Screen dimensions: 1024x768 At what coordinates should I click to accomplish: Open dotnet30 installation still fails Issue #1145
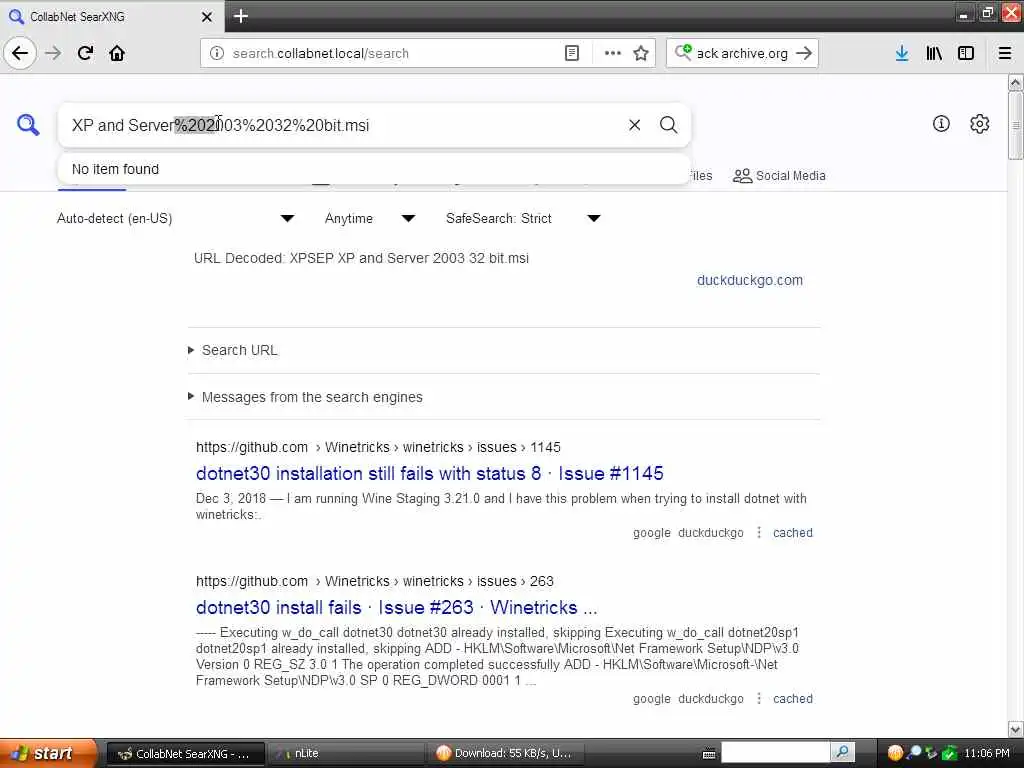[x=430, y=473]
